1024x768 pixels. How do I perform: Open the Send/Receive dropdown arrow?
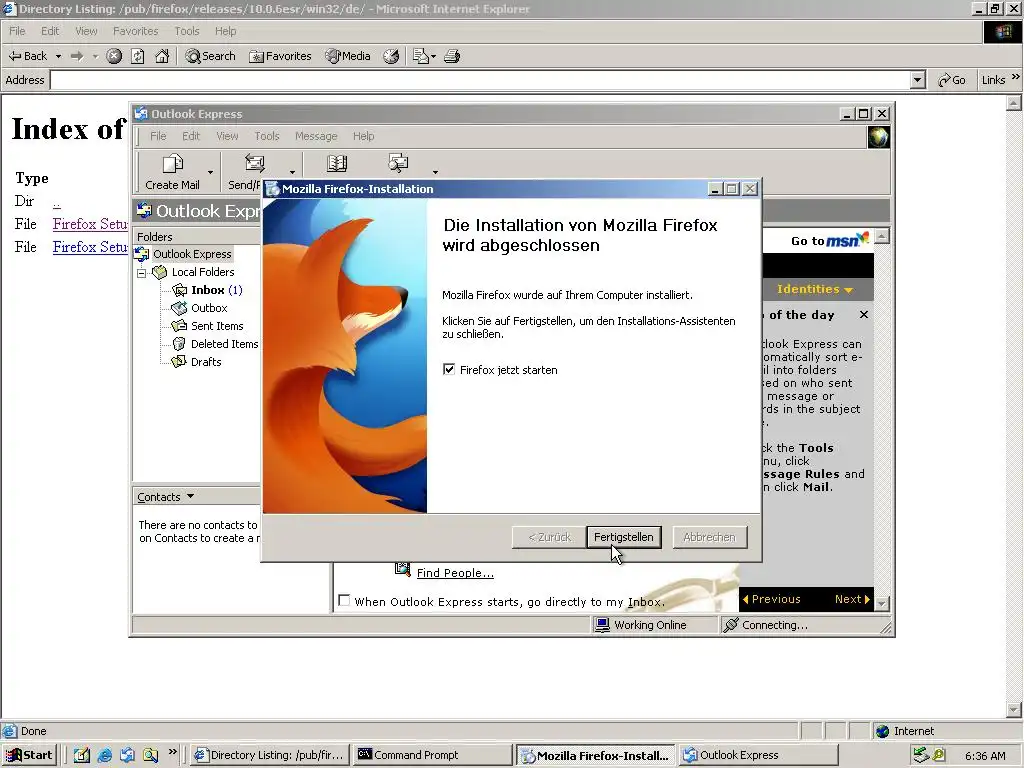click(x=292, y=172)
